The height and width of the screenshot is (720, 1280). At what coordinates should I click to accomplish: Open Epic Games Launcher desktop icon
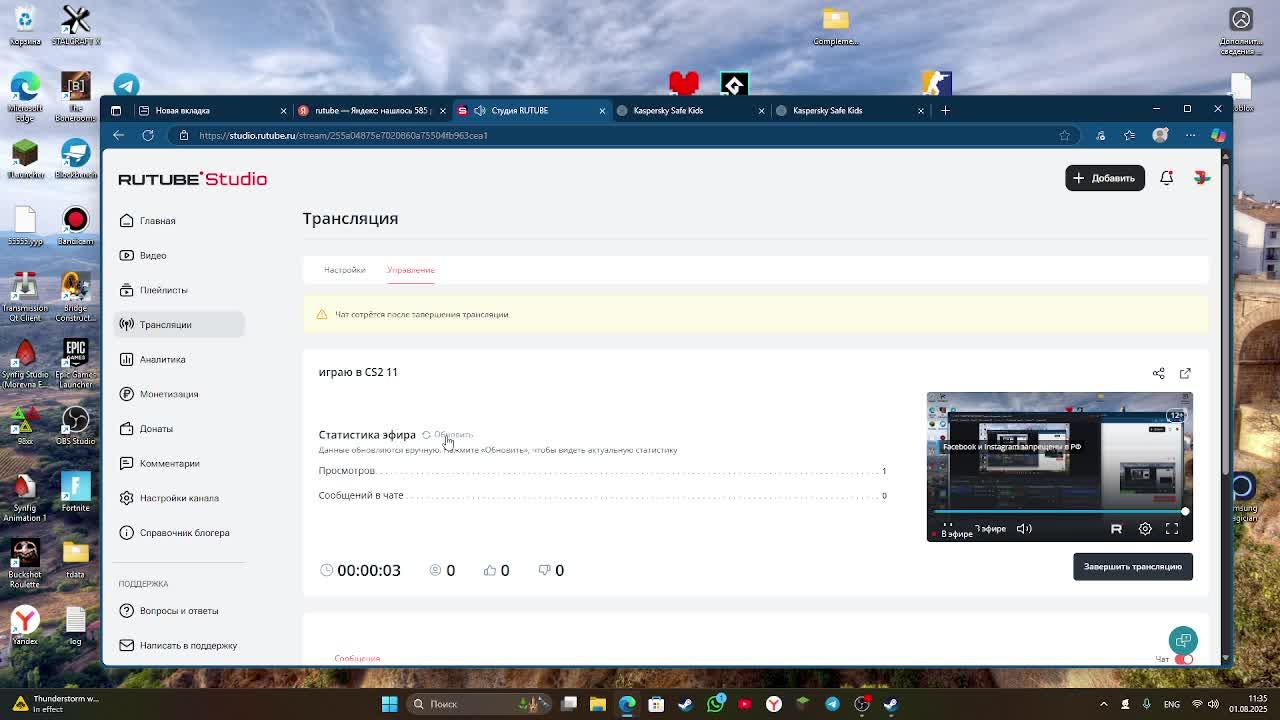click(75, 364)
